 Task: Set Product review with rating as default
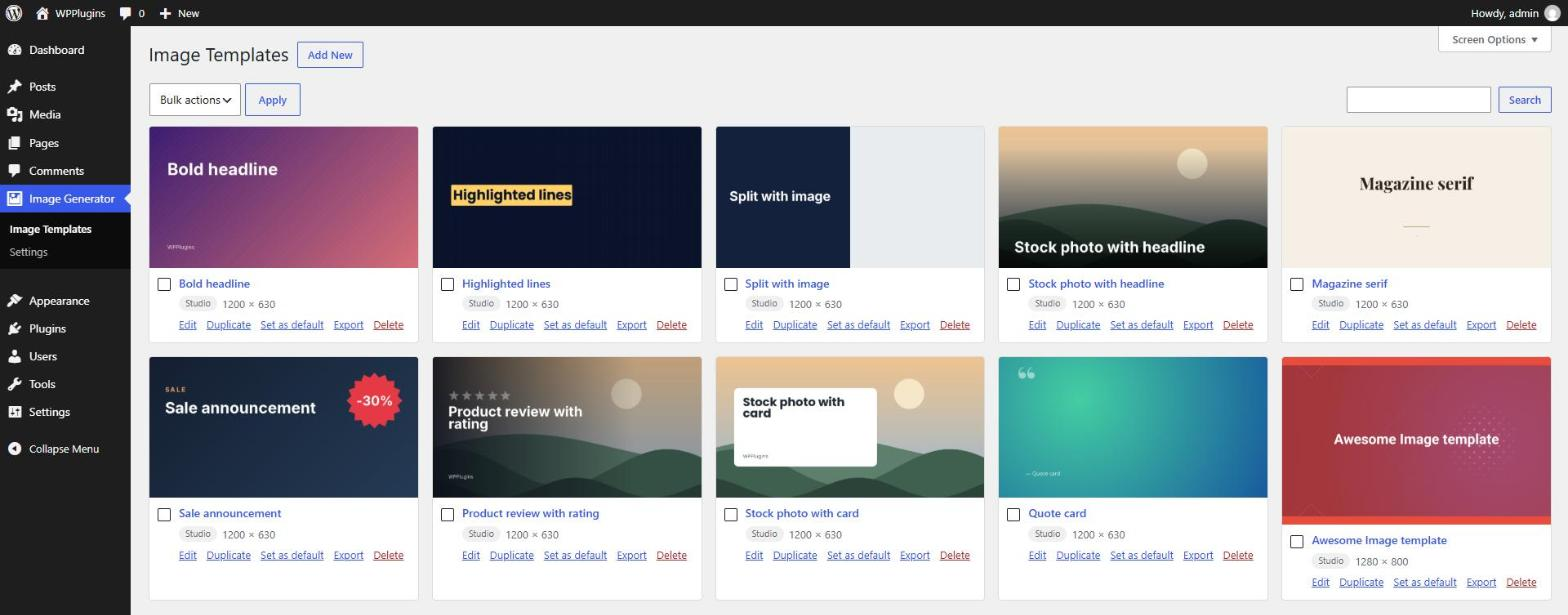[x=575, y=556]
